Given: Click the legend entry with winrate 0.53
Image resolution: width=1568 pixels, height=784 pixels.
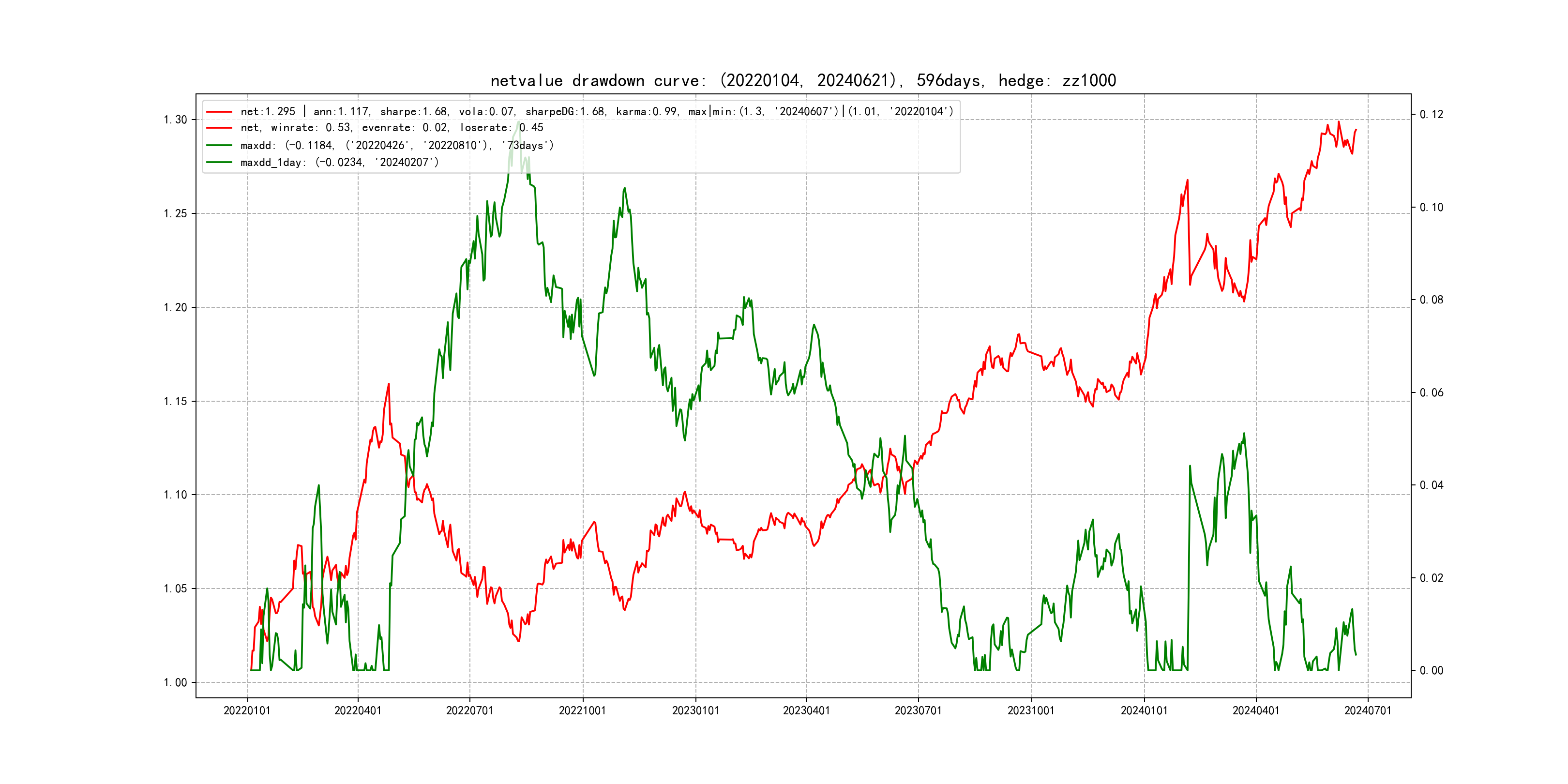Looking at the screenshot, I should (x=392, y=128).
